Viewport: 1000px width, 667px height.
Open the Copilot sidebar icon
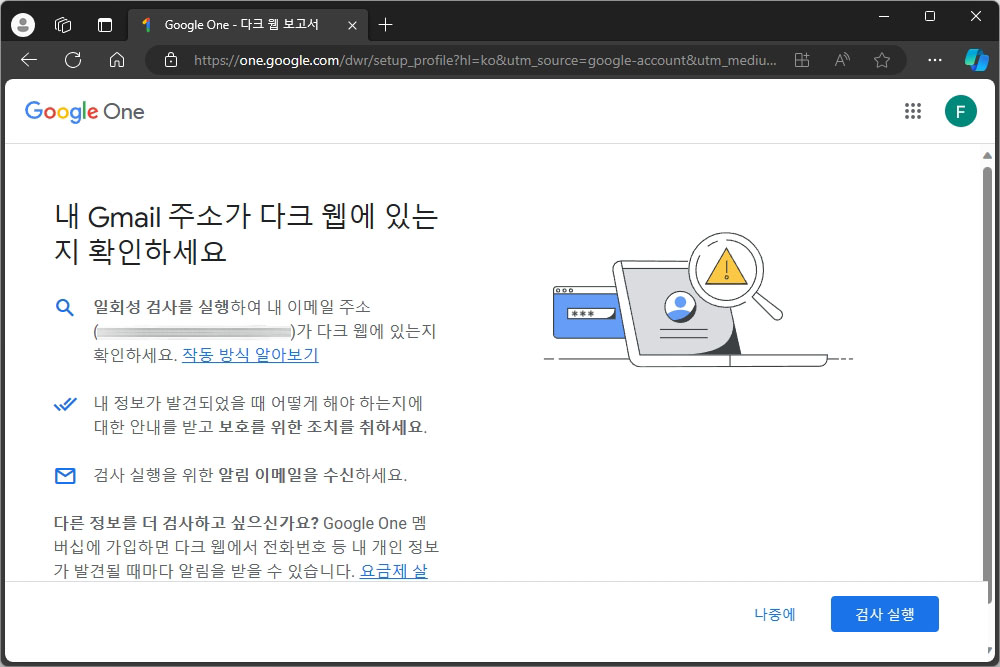[976, 60]
